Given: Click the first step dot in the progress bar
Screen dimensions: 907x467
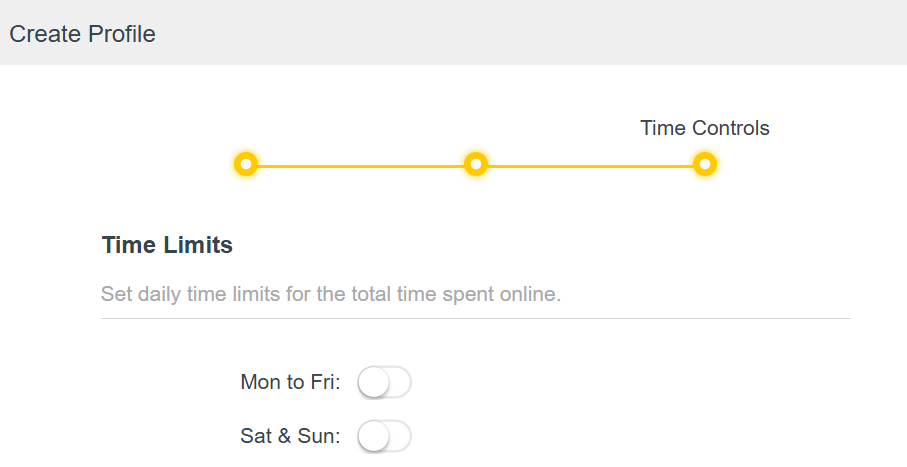Looking at the screenshot, I should (246, 164).
